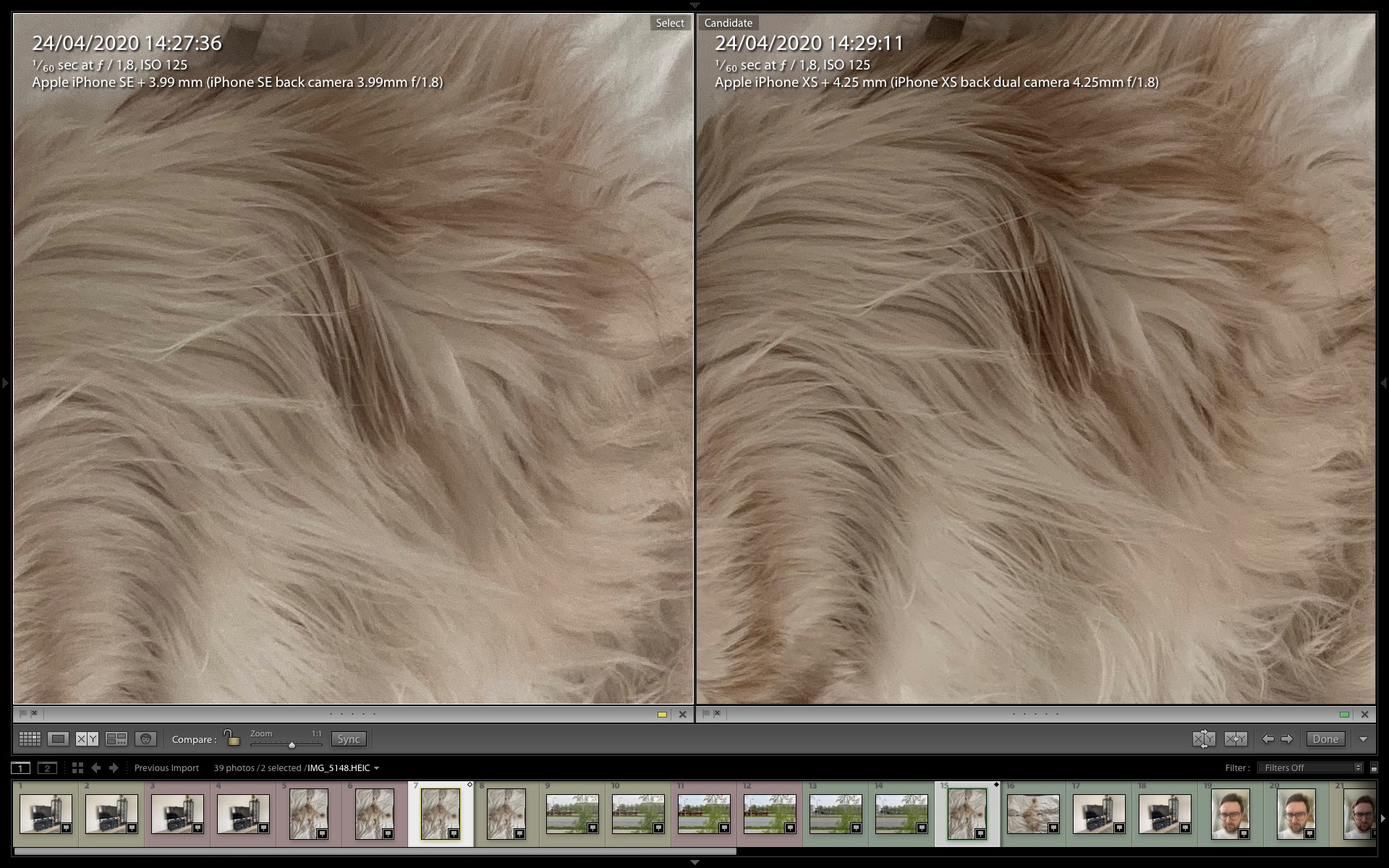Open main window display button 1
Screen dimensions: 1389x868
pos(21,767)
